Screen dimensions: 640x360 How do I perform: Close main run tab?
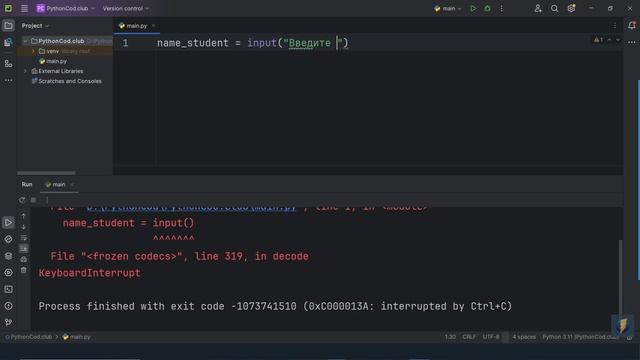[72, 184]
